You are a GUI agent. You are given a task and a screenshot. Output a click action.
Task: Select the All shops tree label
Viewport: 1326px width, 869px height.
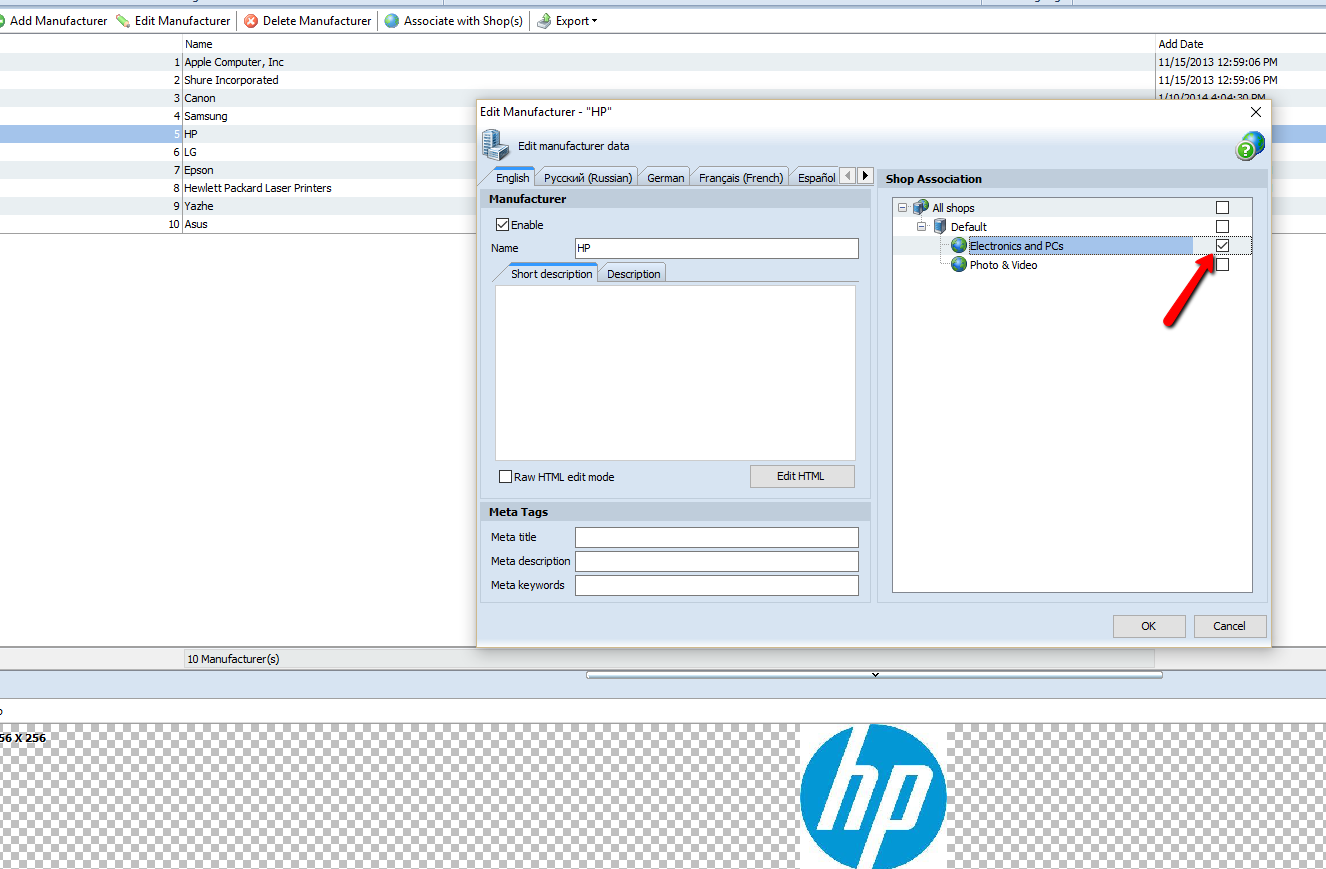click(x=953, y=208)
